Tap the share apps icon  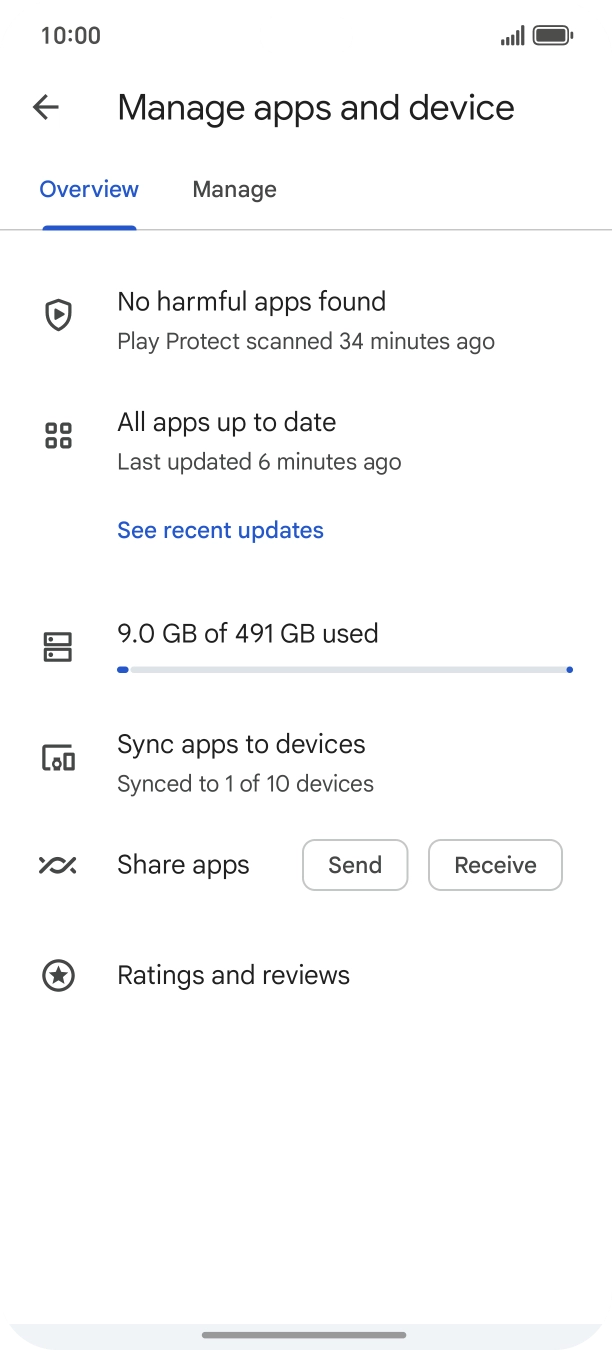pos(58,865)
